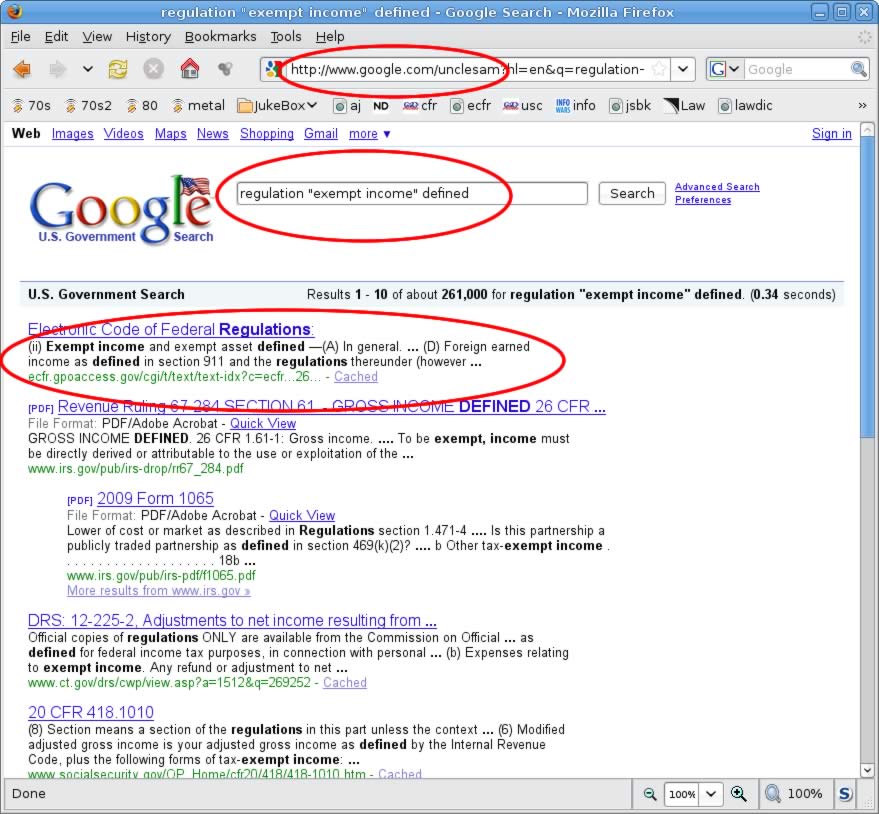
Task: Go to the Home page
Action: tap(189, 70)
